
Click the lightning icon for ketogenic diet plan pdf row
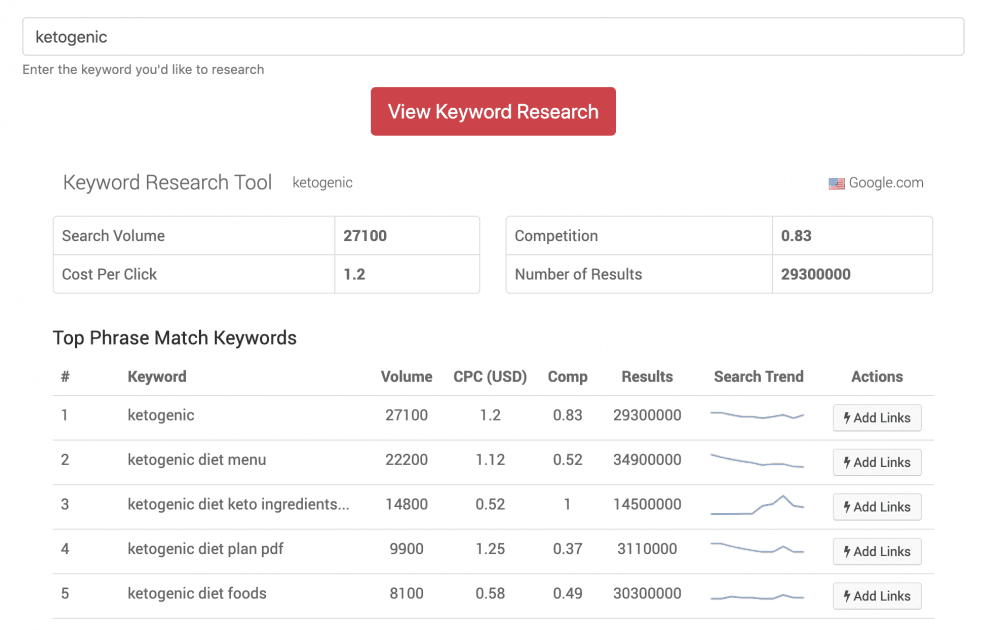(x=849, y=551)
